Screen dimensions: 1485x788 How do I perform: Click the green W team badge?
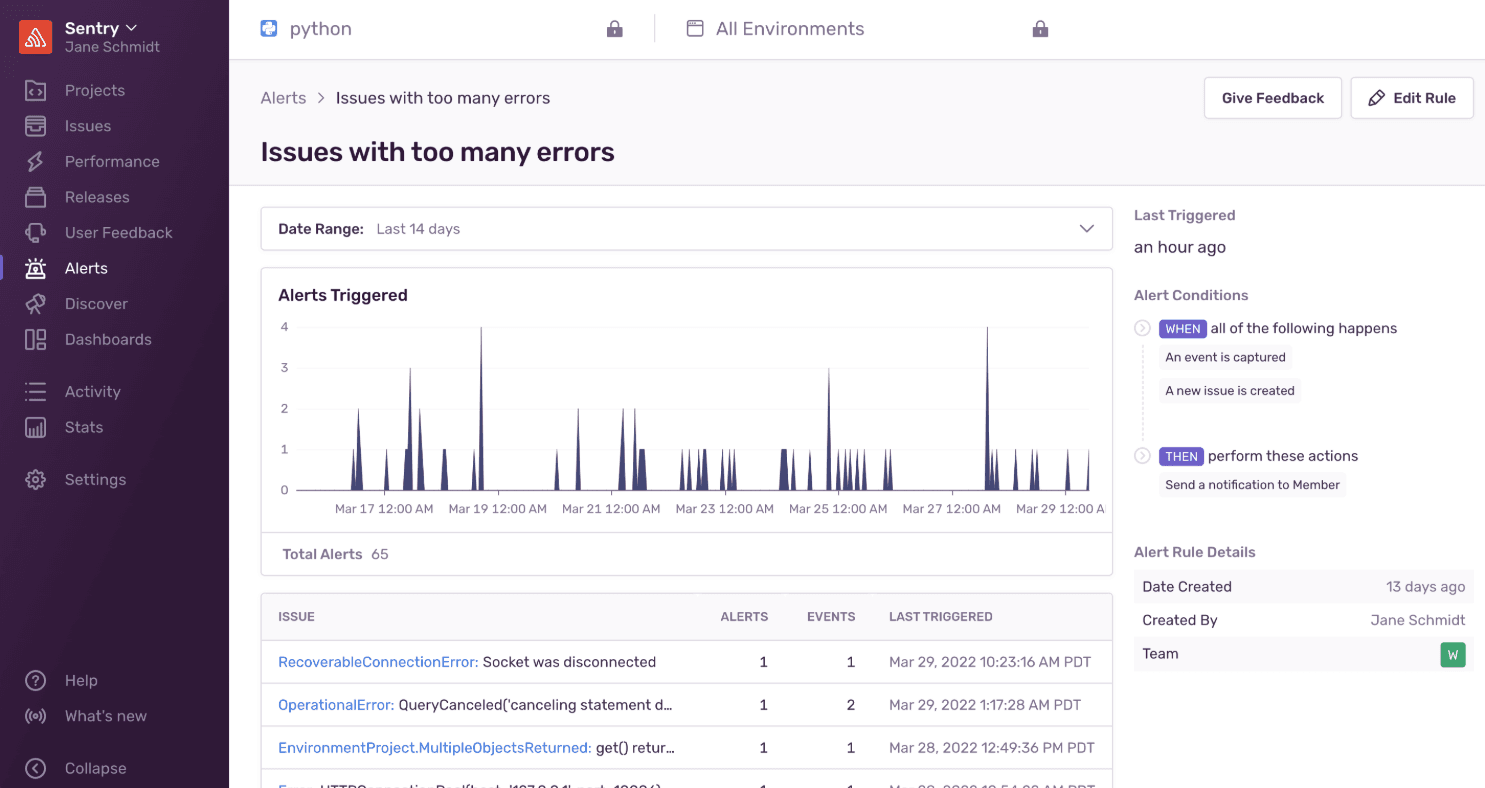click(x=1453, y=654)
